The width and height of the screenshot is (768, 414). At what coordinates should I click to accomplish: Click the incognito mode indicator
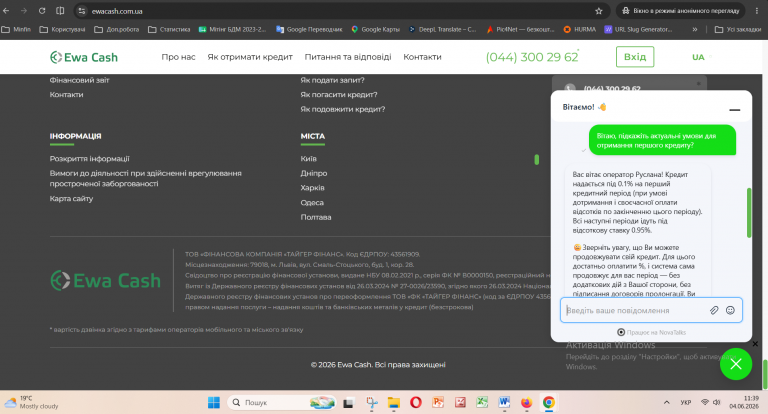click(680, 11)
